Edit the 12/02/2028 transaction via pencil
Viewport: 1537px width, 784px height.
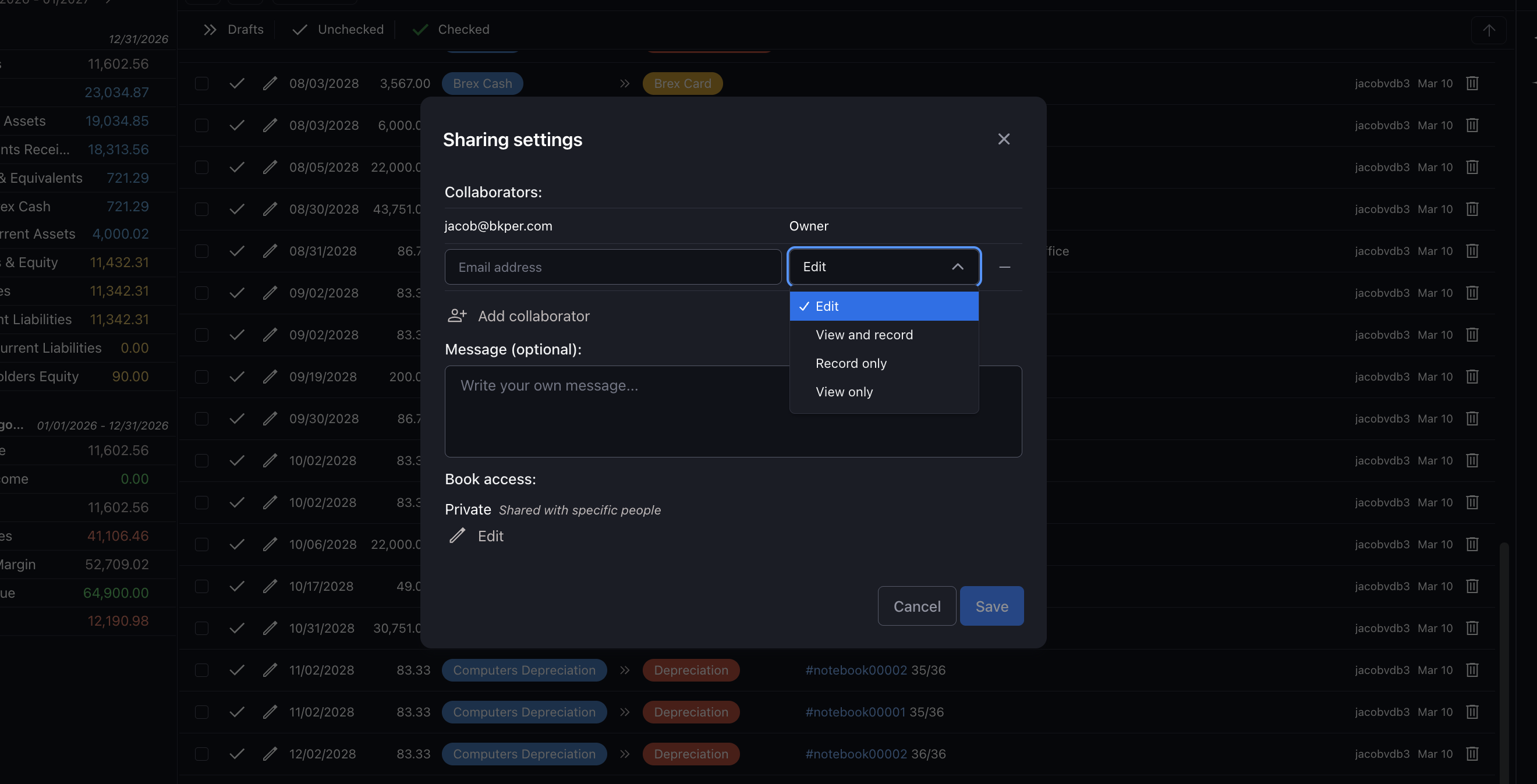(270, 754)
